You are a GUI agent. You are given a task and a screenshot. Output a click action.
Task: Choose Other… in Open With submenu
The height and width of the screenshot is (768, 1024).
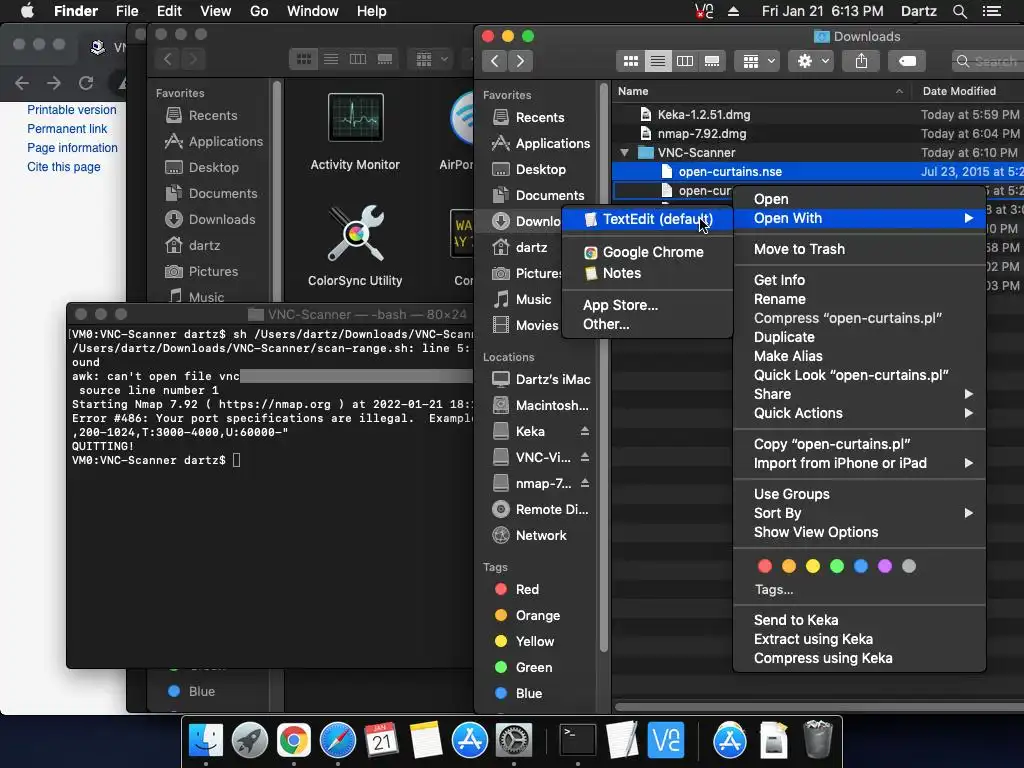647,324
